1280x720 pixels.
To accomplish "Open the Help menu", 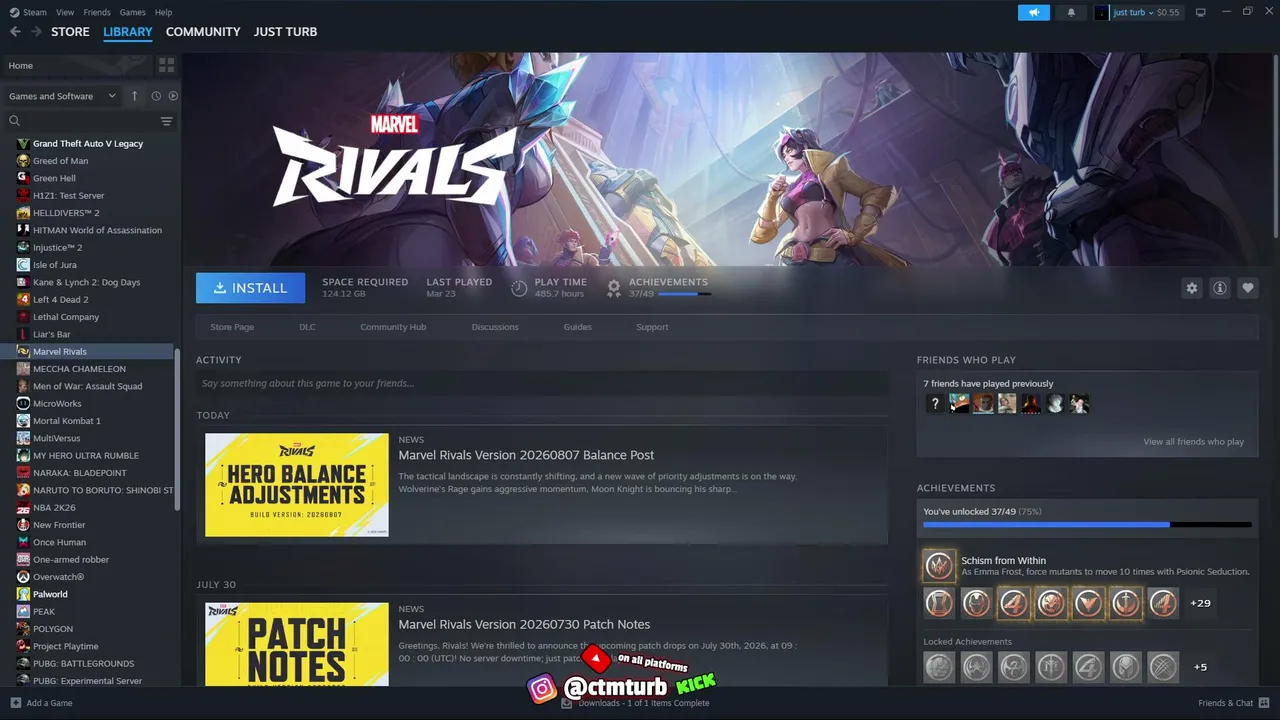I will point(163,12).
